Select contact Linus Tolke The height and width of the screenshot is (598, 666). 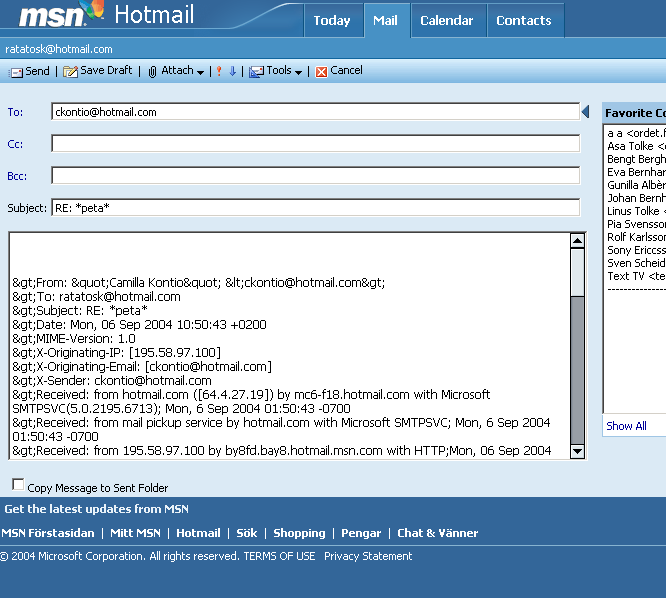coord(636,211)
